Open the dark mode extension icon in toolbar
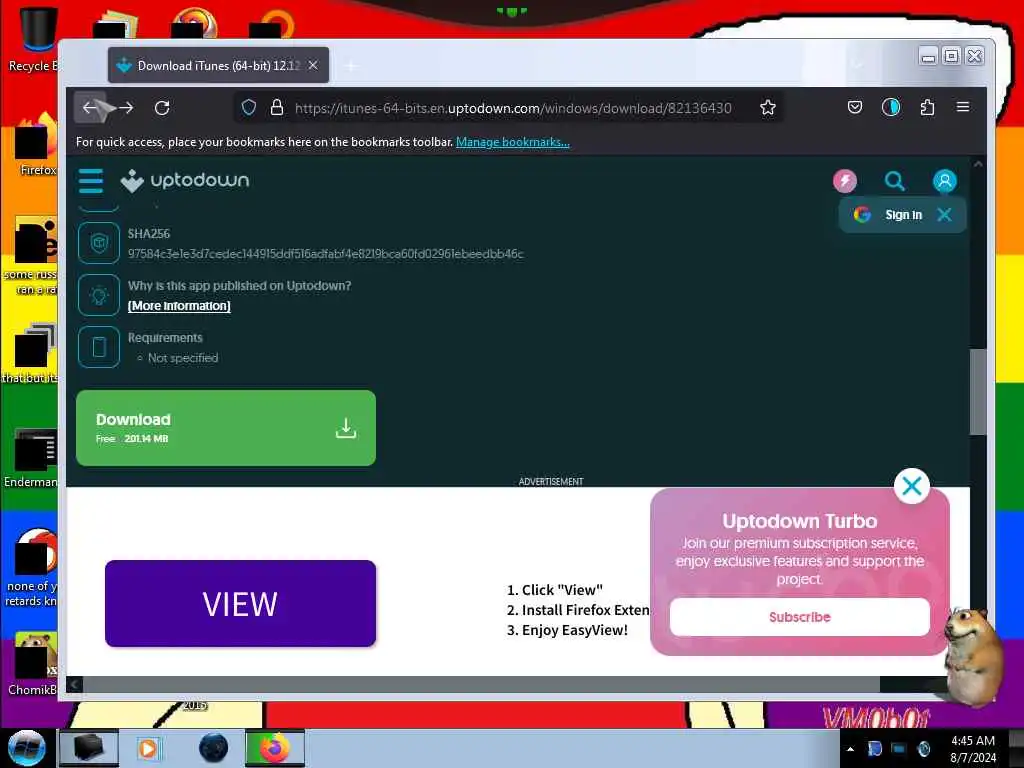This screenshot has width=1024, height=768. pos(891,108)
